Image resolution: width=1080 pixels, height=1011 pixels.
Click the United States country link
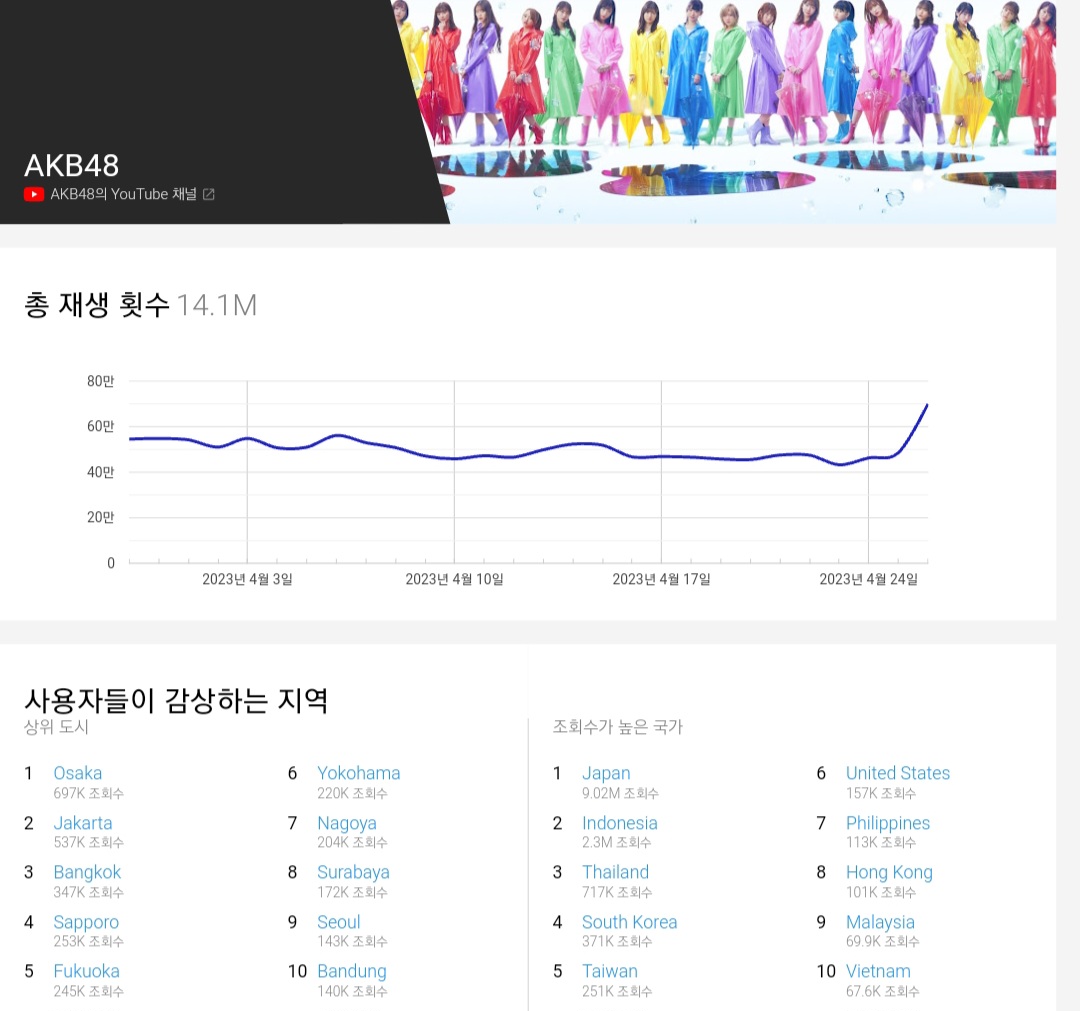tap(897, 773)
